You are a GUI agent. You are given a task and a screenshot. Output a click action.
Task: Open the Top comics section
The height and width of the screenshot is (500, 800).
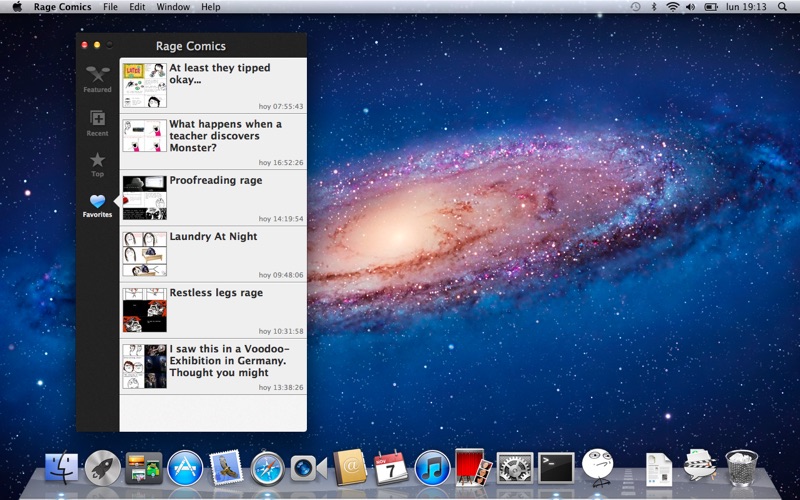tap(97, 163)
